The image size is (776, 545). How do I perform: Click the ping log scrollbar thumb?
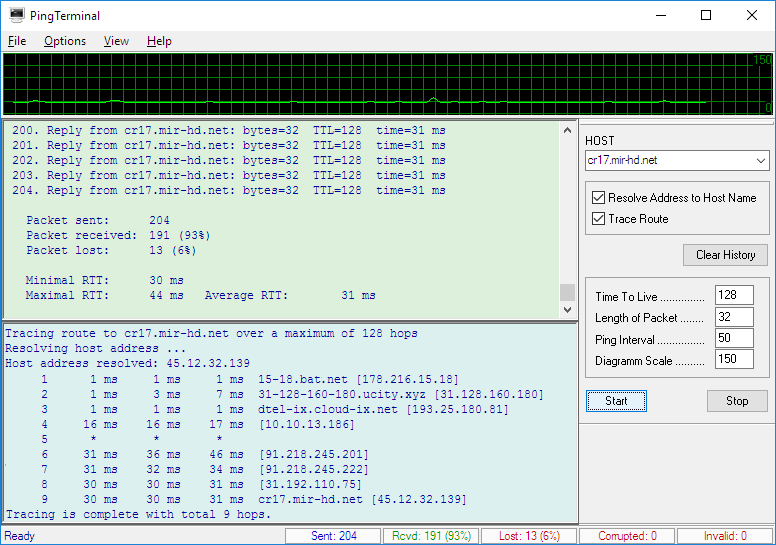[567, 292]
